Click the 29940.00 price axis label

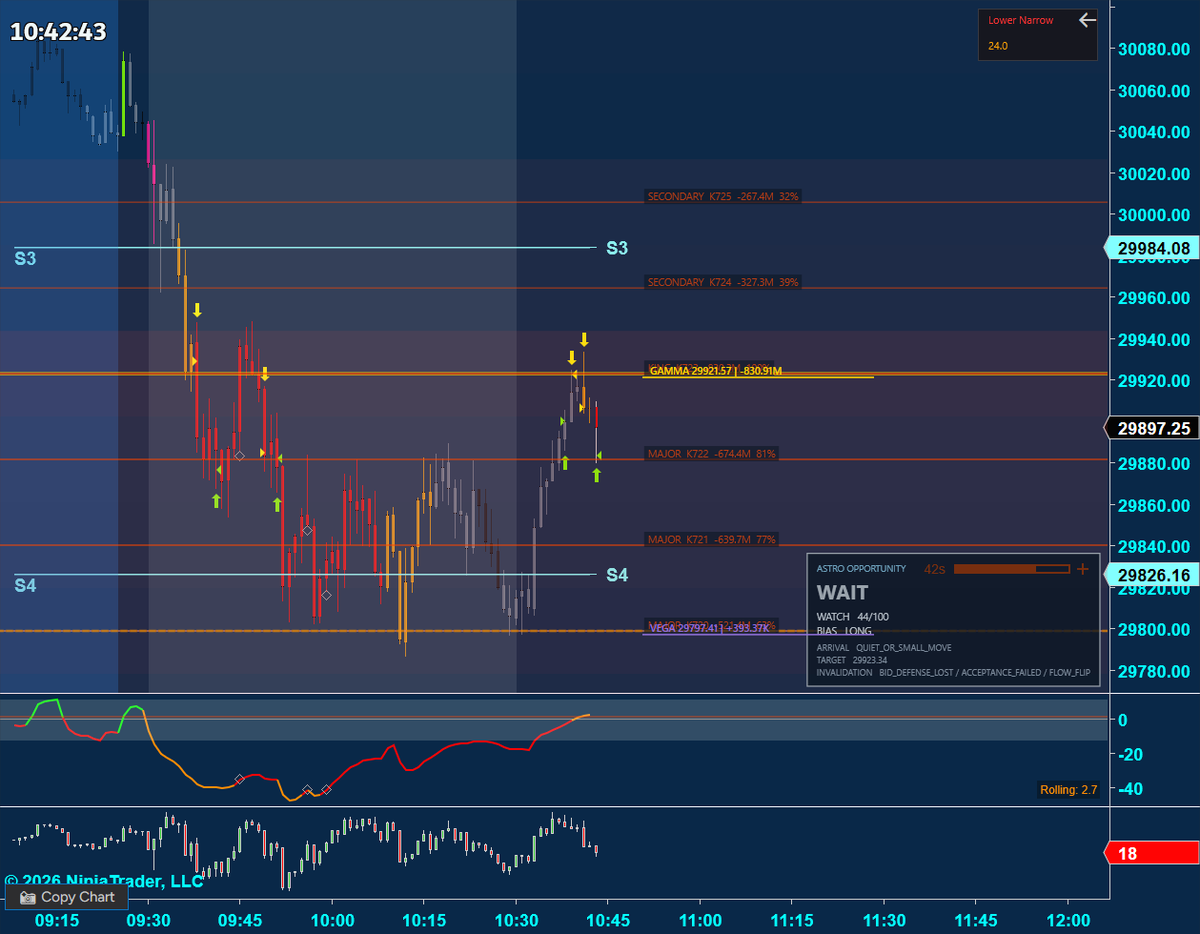click(x=1154, y=340)
